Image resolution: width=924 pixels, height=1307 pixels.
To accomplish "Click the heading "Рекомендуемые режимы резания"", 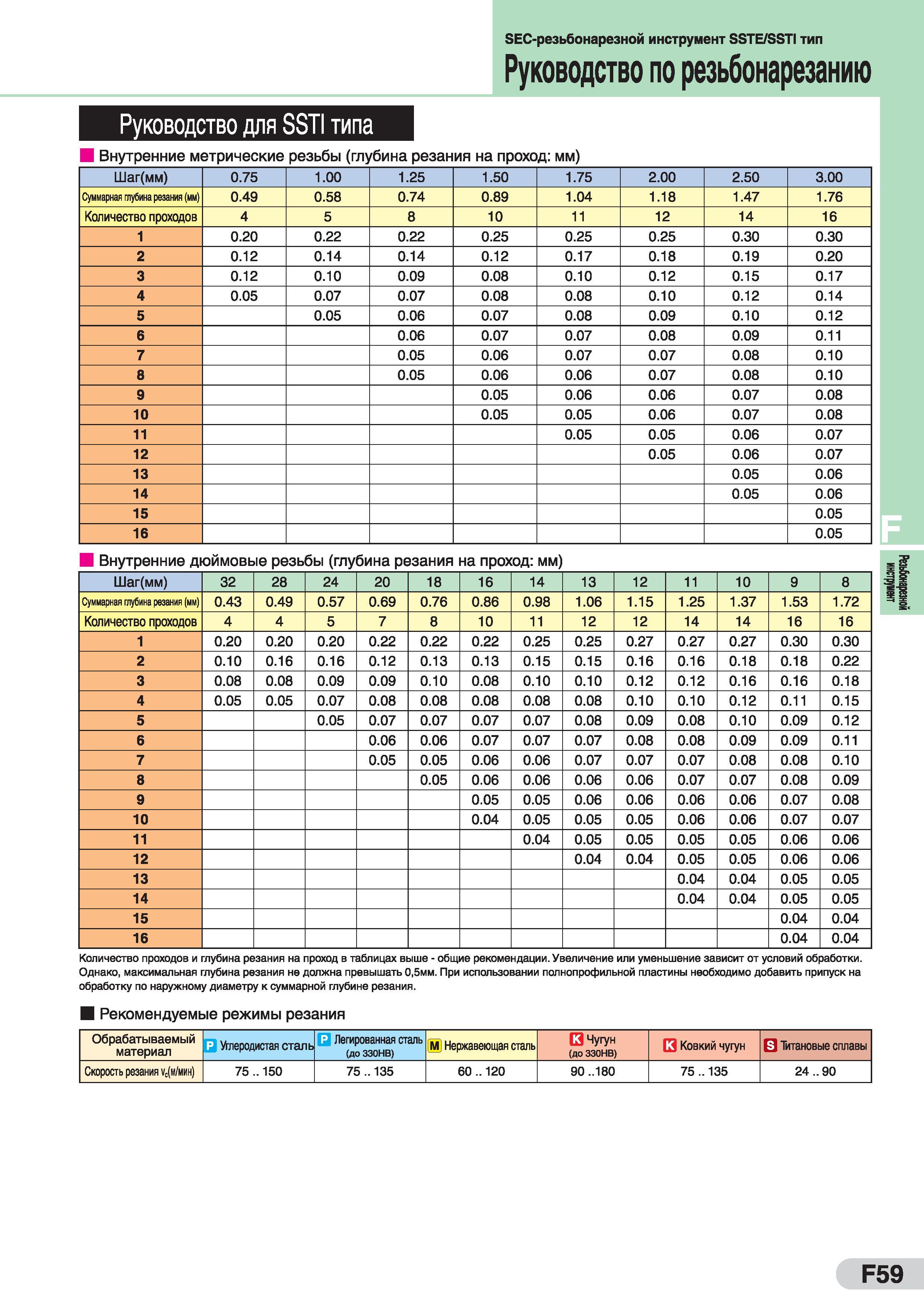I will pyautogui.click(x=222, y=1014).
